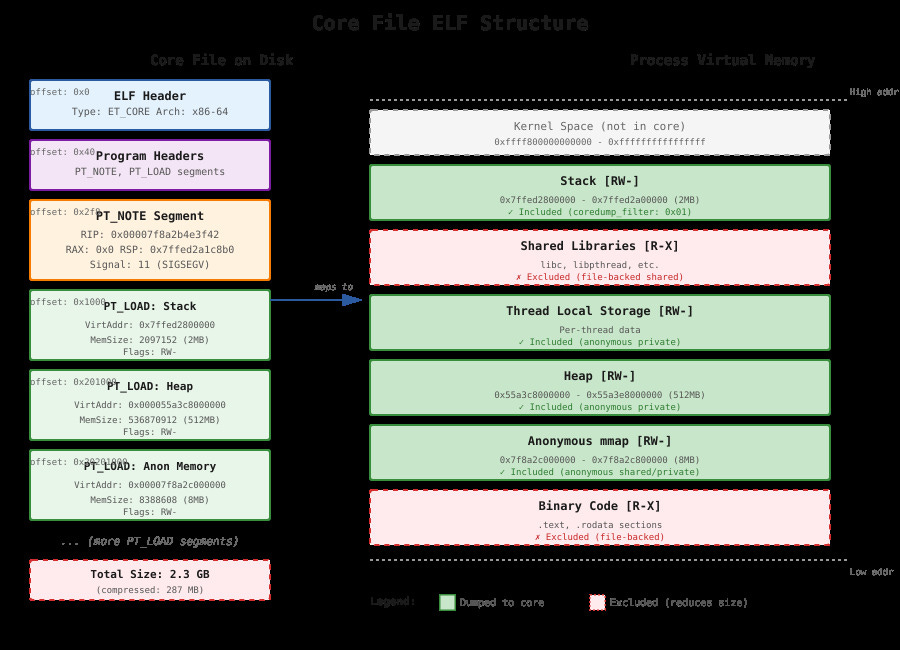
Task: Click 'Flags: RW-' in the Stack segment
Action: pos(150,351)
